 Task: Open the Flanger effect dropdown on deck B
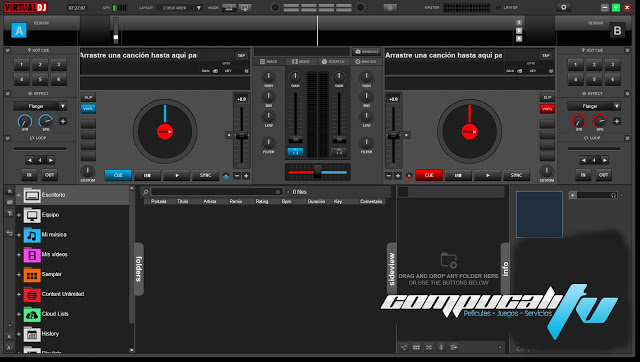[x=616, y=106]
